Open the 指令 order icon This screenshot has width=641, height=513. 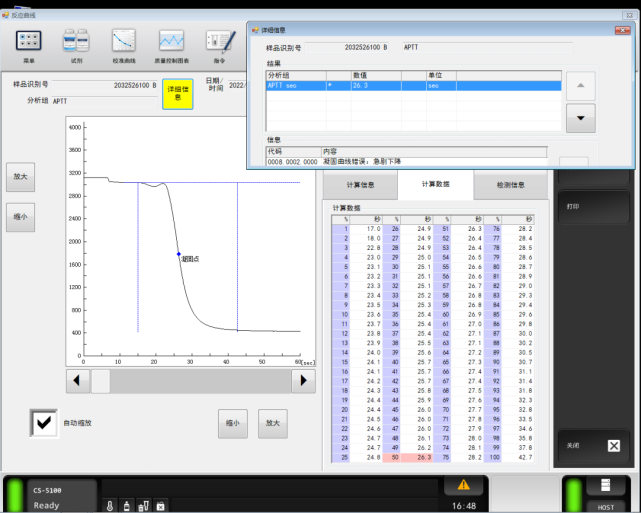click(220, 40)
